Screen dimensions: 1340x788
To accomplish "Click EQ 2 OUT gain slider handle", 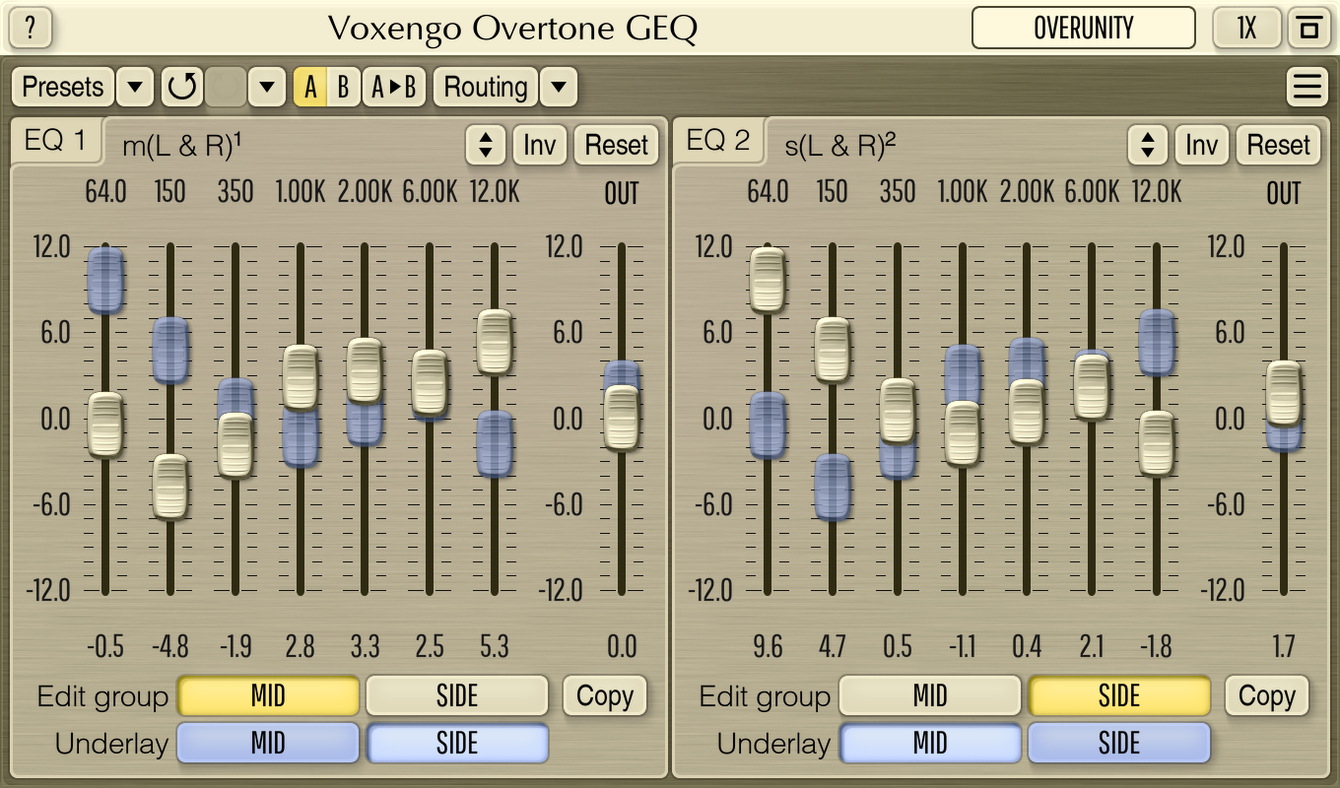I will click(1283, 394).
